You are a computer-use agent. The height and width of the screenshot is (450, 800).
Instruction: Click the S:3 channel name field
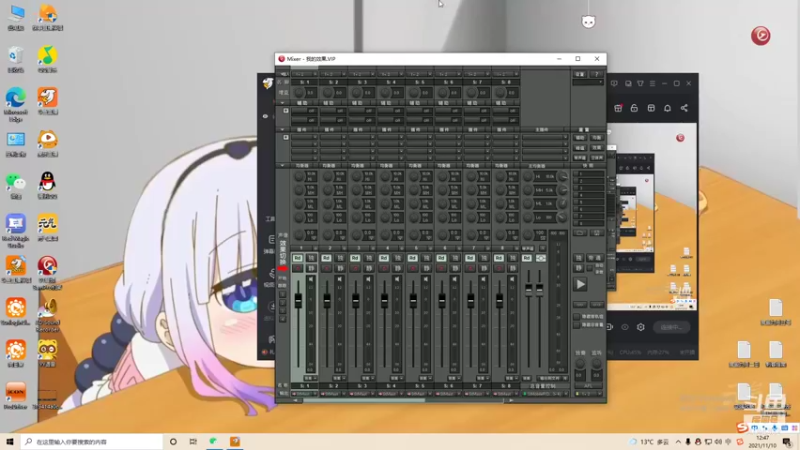tap(362, 82)
